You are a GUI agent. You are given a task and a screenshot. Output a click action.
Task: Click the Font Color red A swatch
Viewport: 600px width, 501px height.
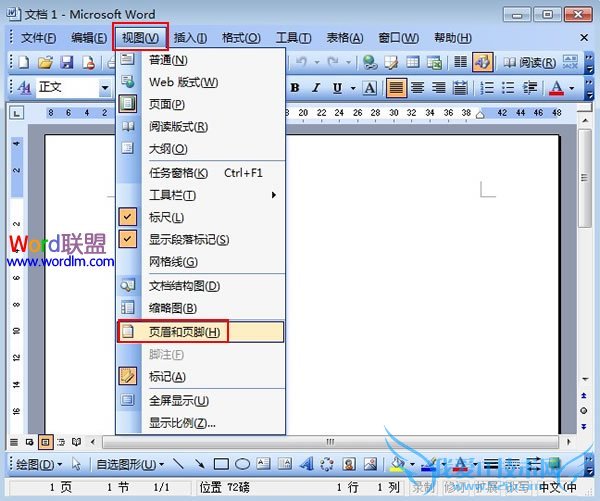[x=557, y=88]
